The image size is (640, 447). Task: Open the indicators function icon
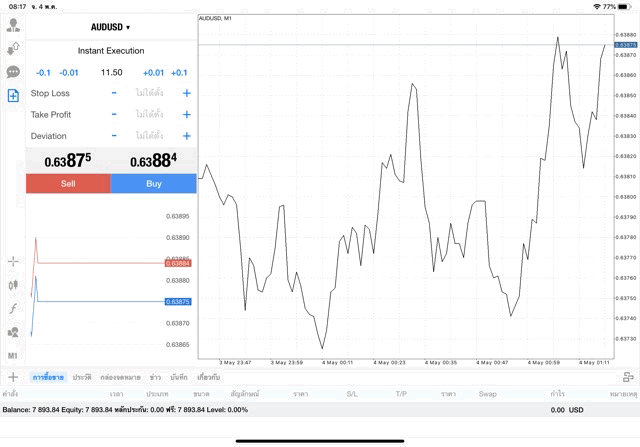click(x=13, y=308)
